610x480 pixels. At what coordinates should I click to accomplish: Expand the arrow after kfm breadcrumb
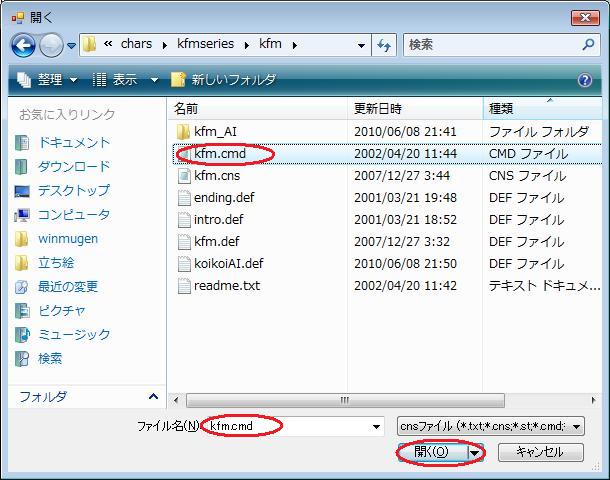(294, 45)
